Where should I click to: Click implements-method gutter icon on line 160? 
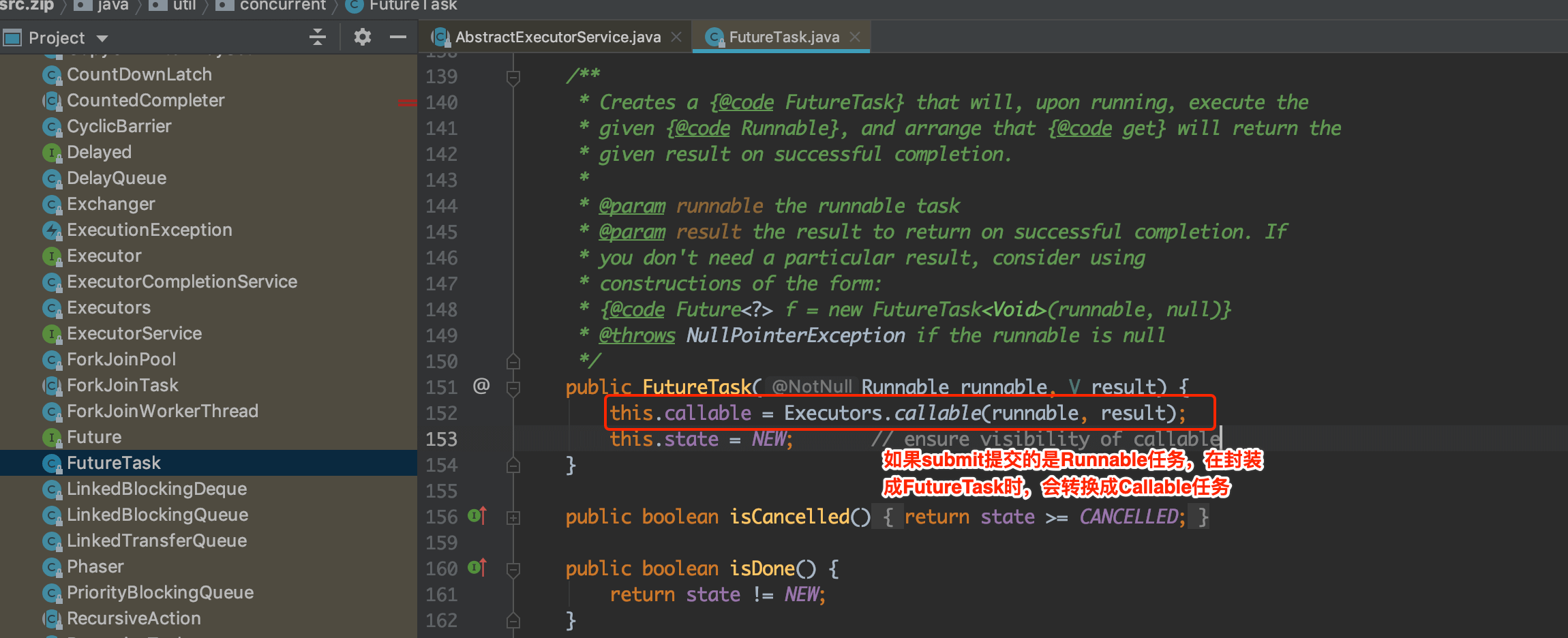click(x=477, y=567)
